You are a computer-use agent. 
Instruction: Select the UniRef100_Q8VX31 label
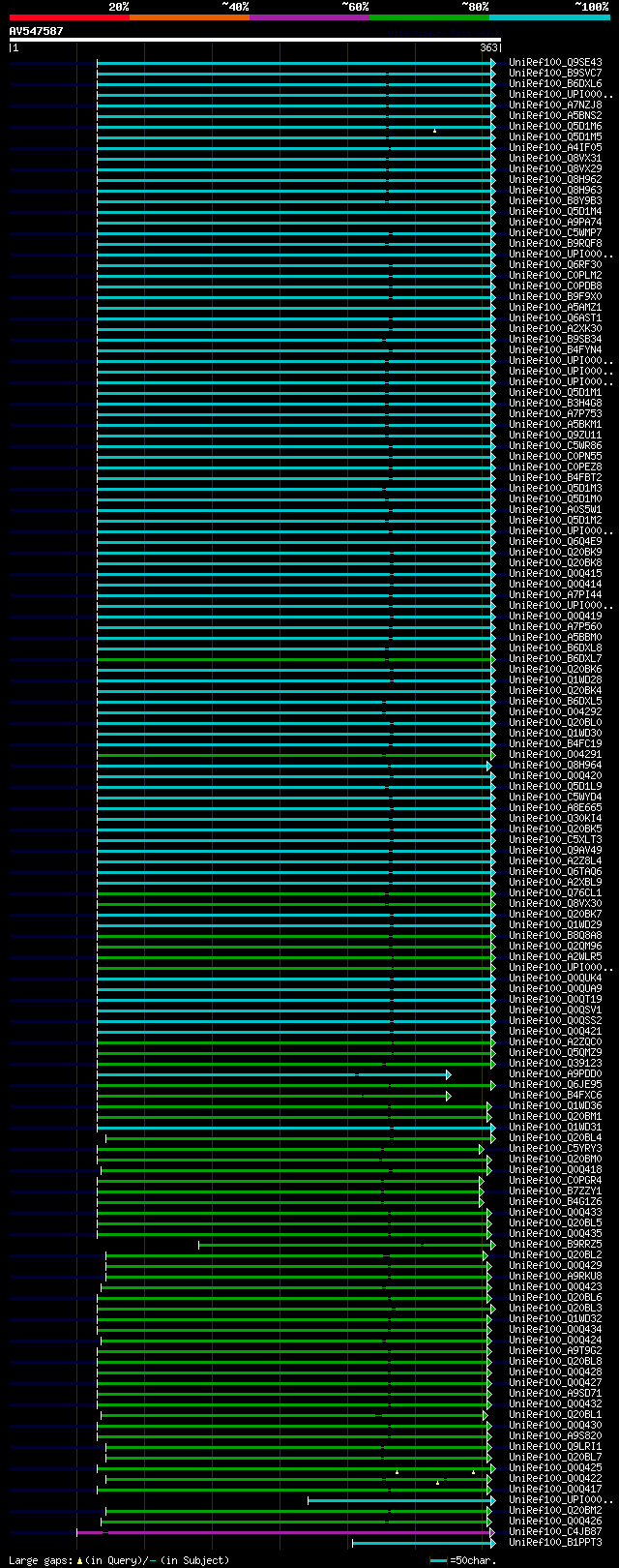tap(555, 159)
